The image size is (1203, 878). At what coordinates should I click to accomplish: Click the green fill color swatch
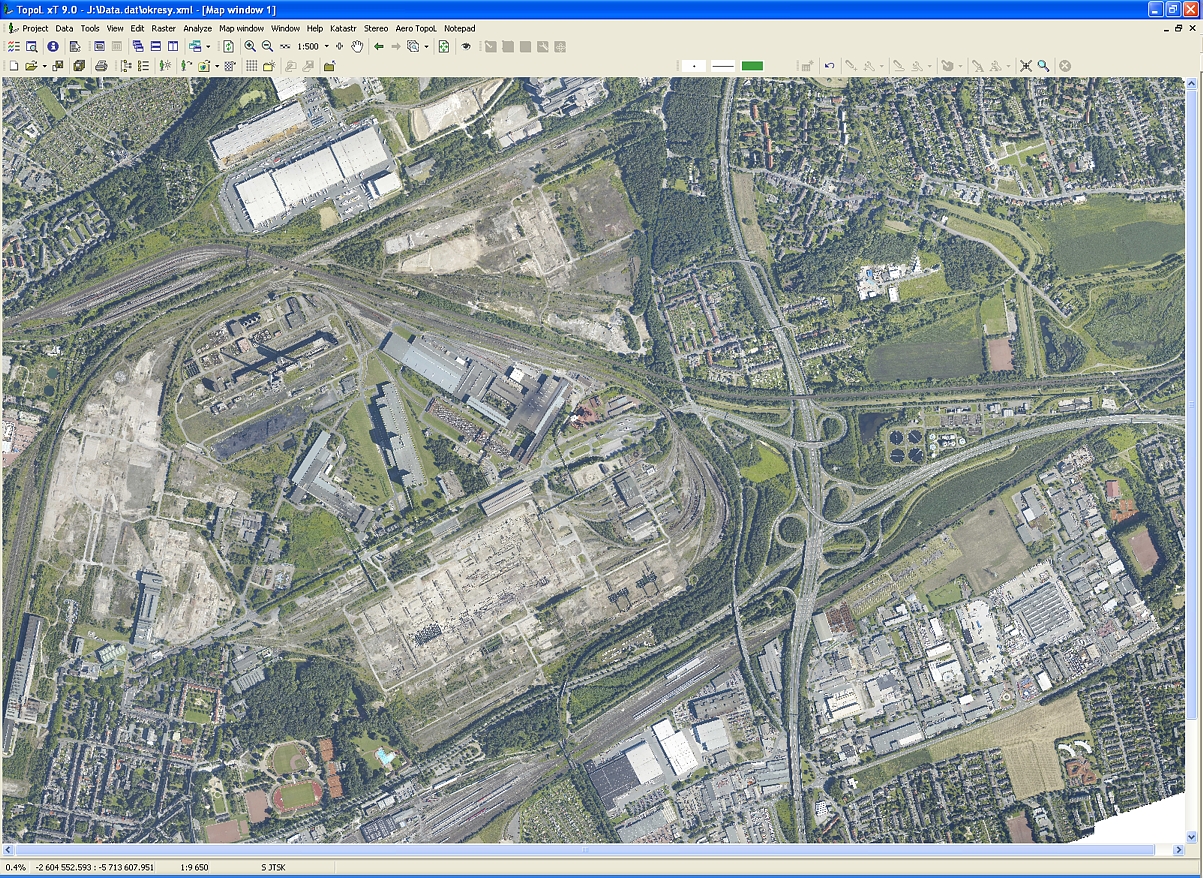click(752, 66)
